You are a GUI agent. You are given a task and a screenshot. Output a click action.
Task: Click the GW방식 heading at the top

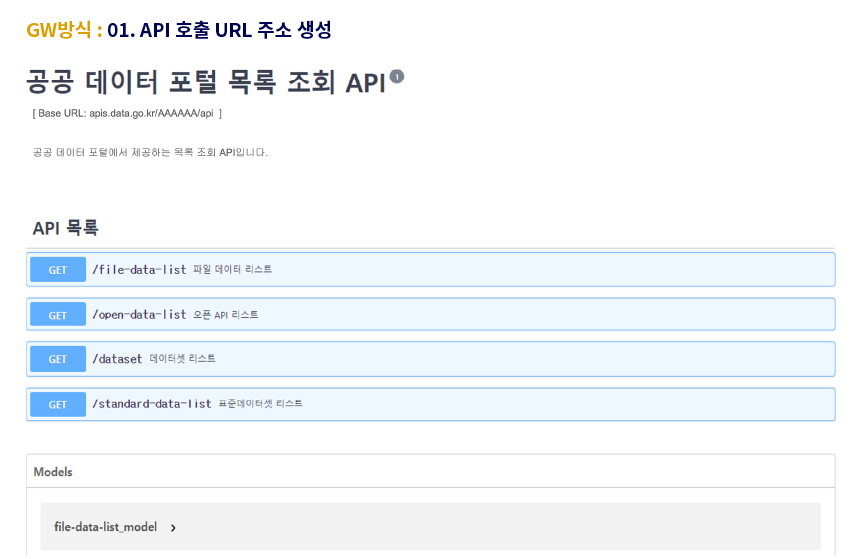click(59, 30)
